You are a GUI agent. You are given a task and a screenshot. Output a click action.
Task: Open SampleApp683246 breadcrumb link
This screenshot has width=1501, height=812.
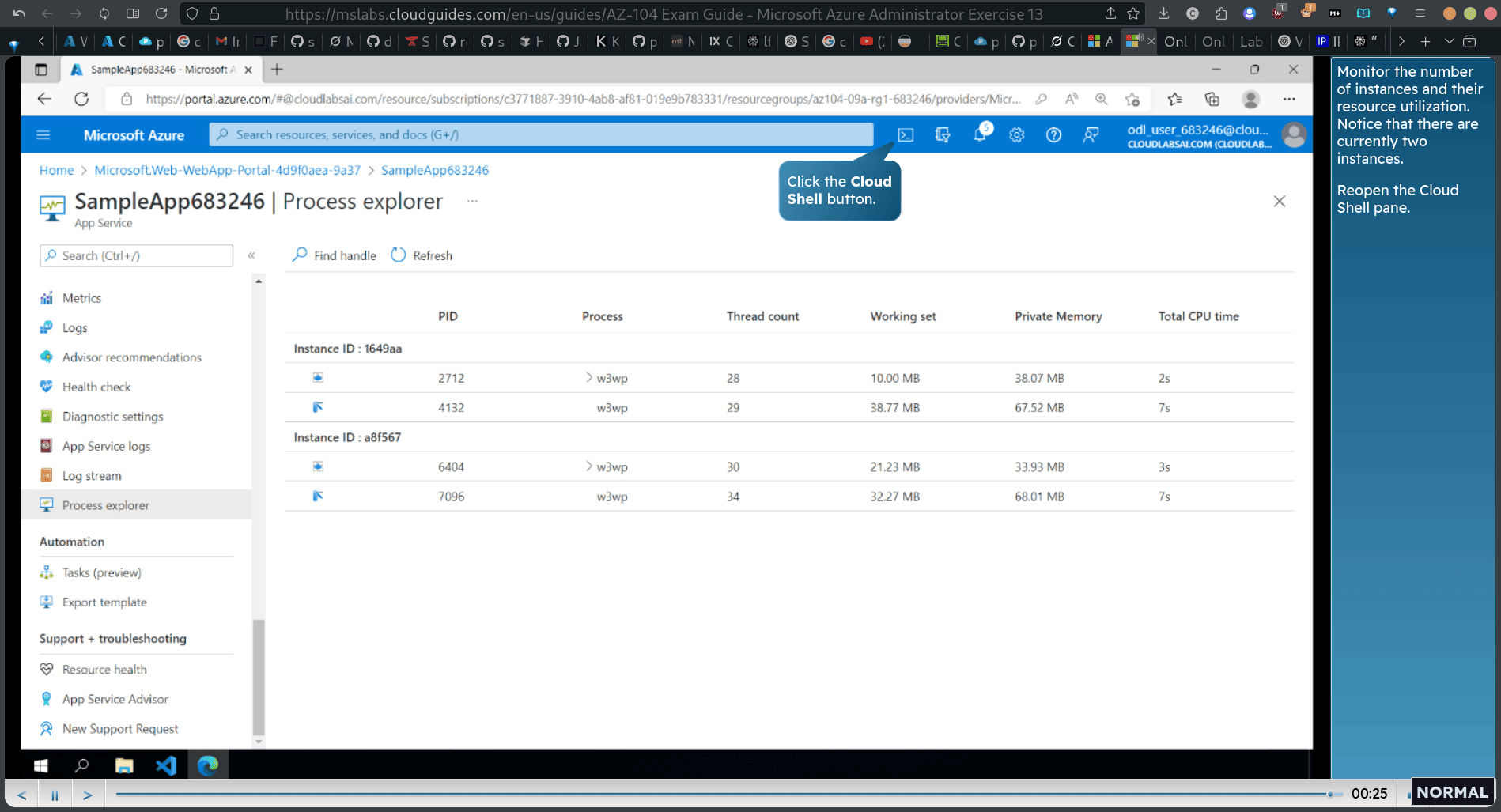click(x=435, y=170)
